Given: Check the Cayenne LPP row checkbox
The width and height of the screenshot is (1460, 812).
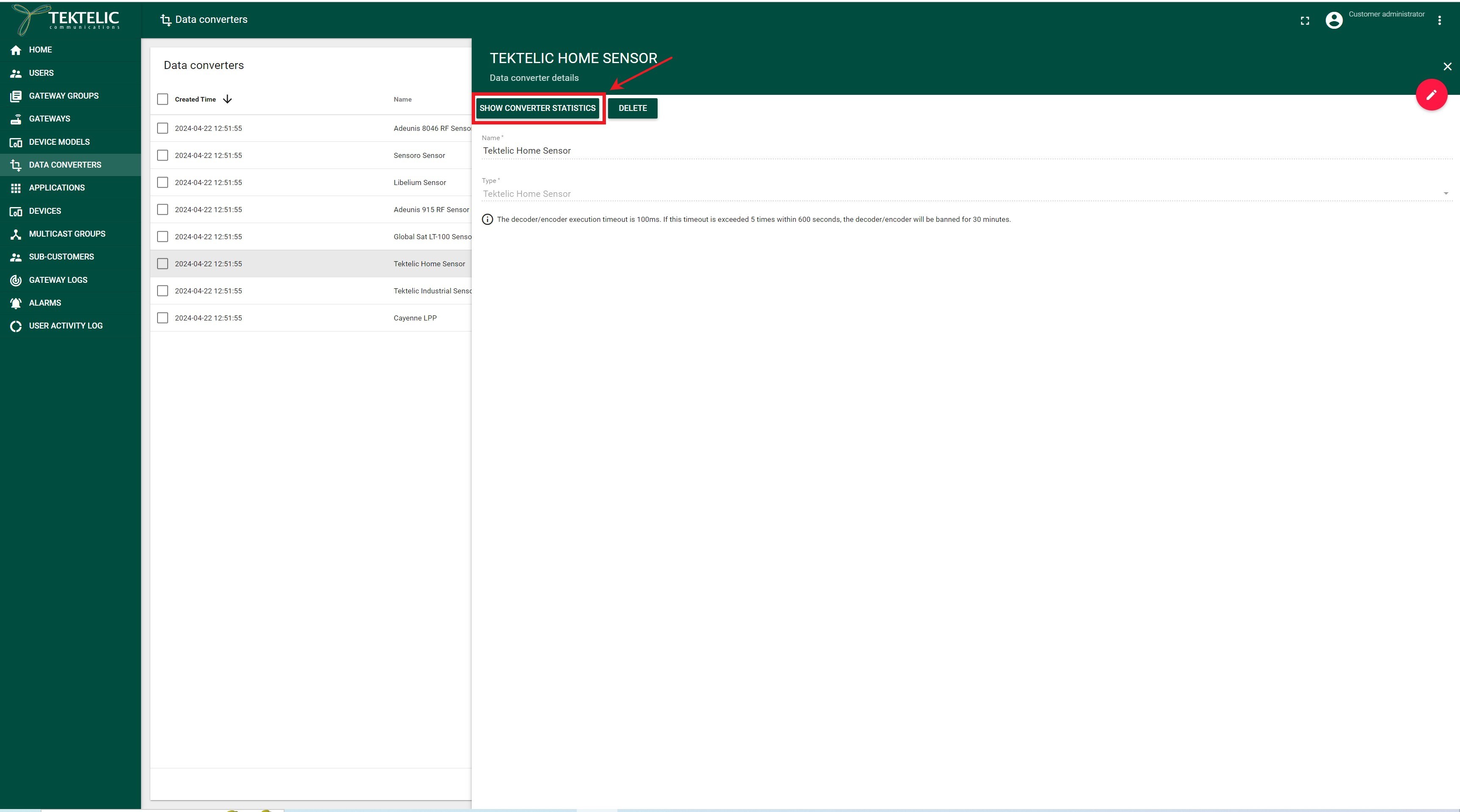Looking at the screenshot, I should [163, 318].
